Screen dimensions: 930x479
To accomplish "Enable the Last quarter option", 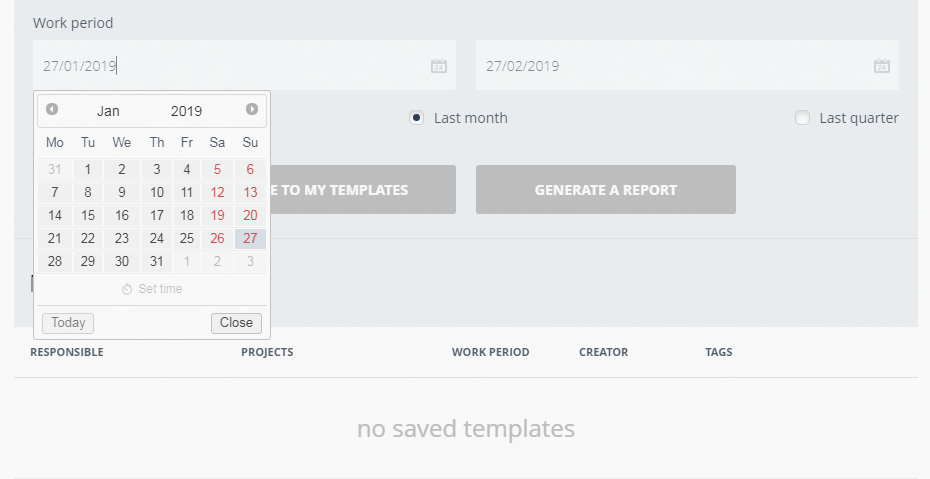I will pyautogui.click(x=802, y=118).
